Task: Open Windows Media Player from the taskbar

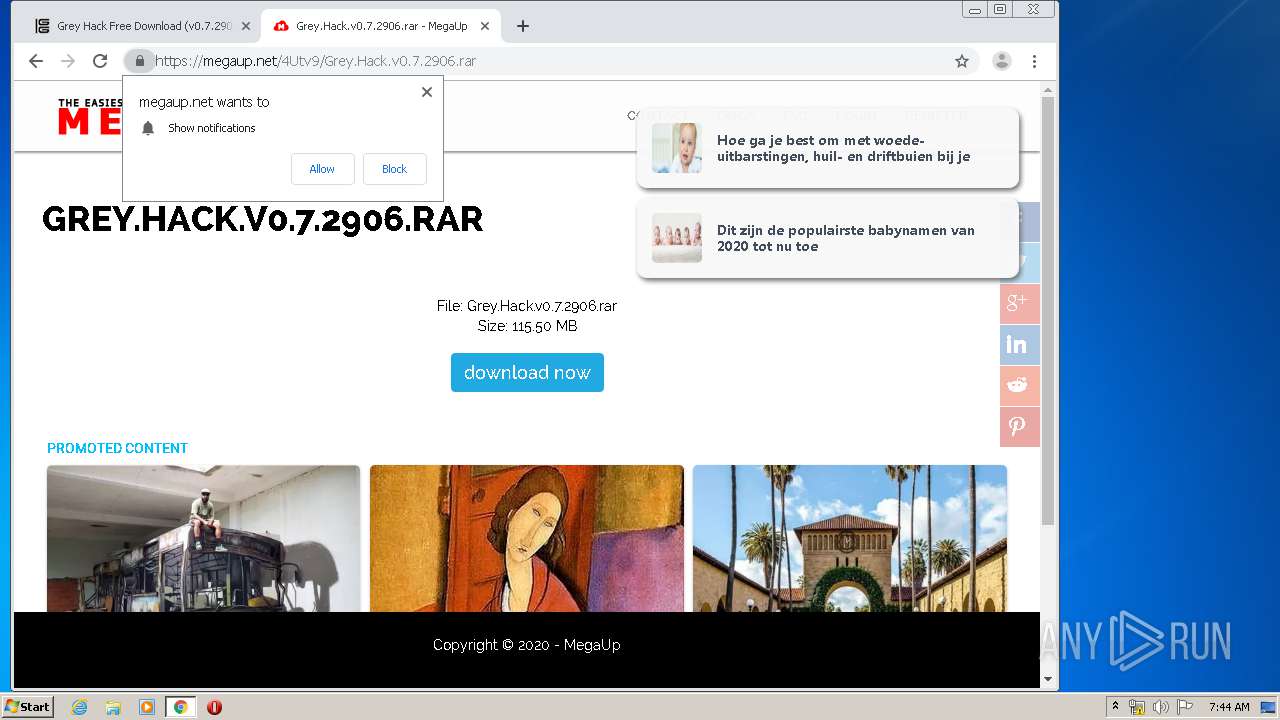Action: pos(147,707)
